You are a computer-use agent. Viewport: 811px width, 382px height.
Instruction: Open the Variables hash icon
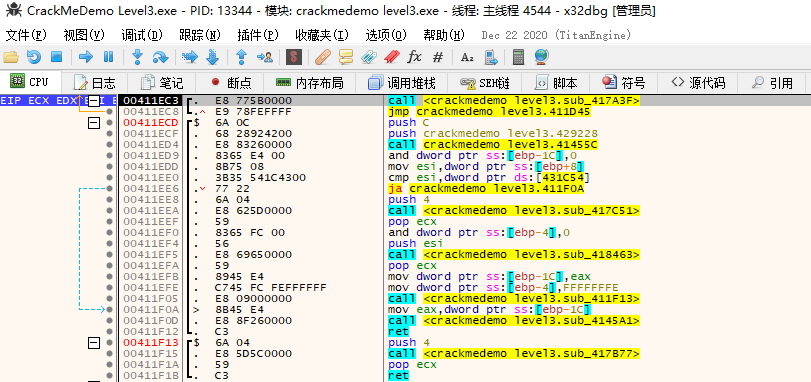click(x=438, y=57)
